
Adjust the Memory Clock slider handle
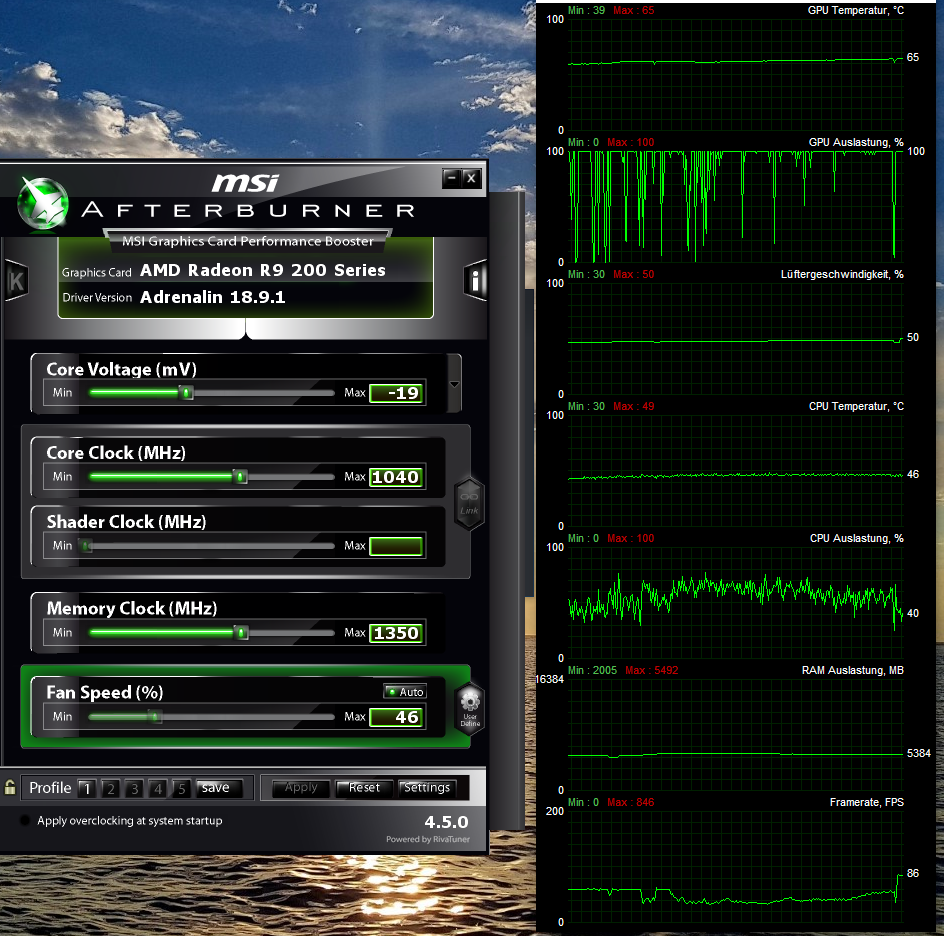[x=241, y=633]
